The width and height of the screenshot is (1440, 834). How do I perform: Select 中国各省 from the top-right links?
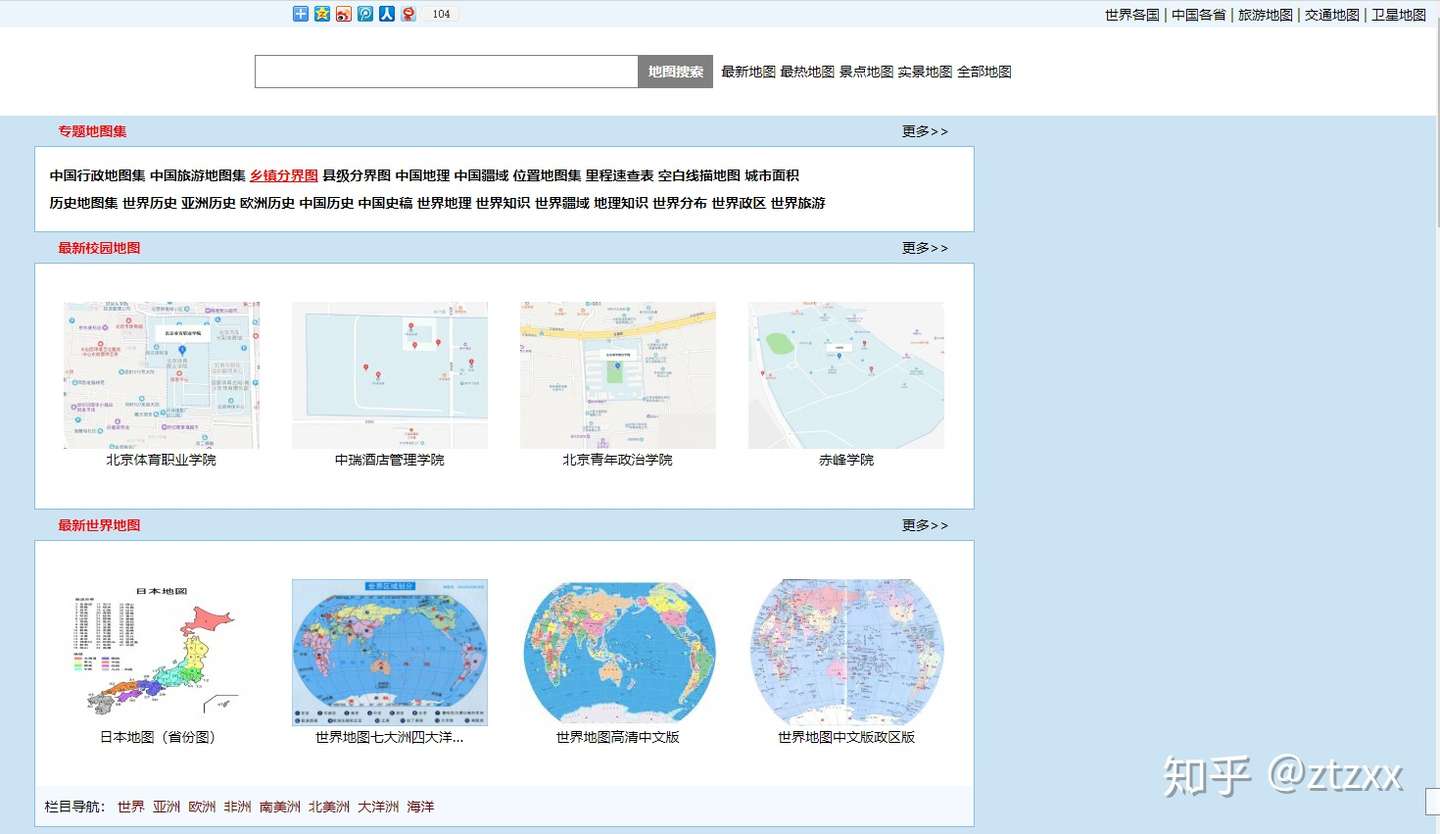[x=1198, y=16]
